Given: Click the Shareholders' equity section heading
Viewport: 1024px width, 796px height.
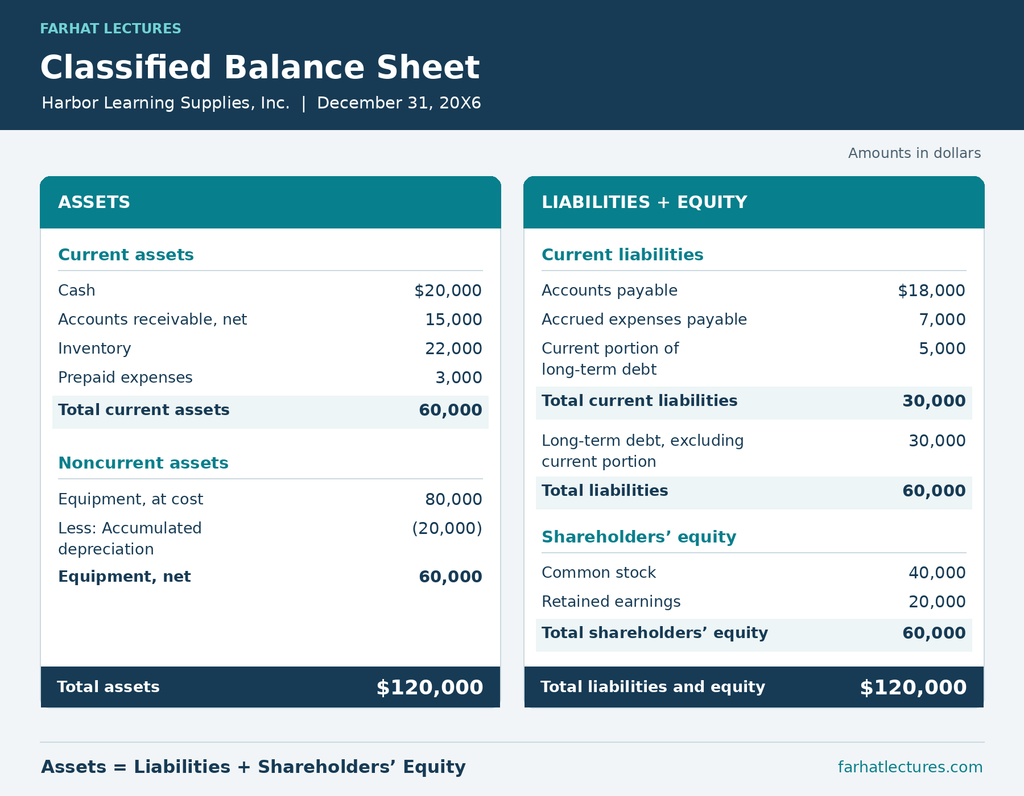Looking at the screenshot, I should [639, 537].
